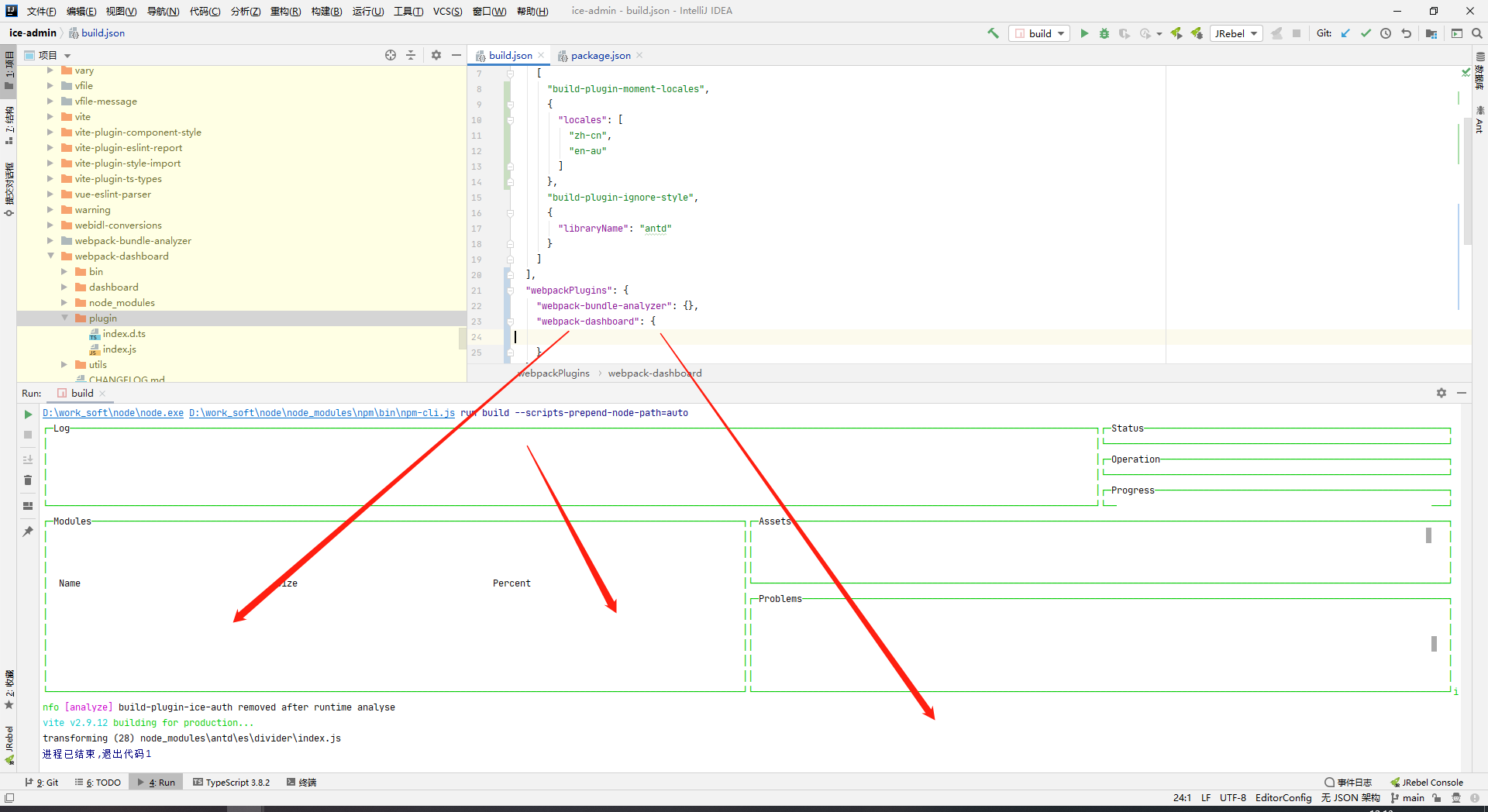The height and width of the screenshot is (812, 1488).
Task: Click Git Update Project blue arrow
Action: pyautogui.click(x=1345, y=33)
